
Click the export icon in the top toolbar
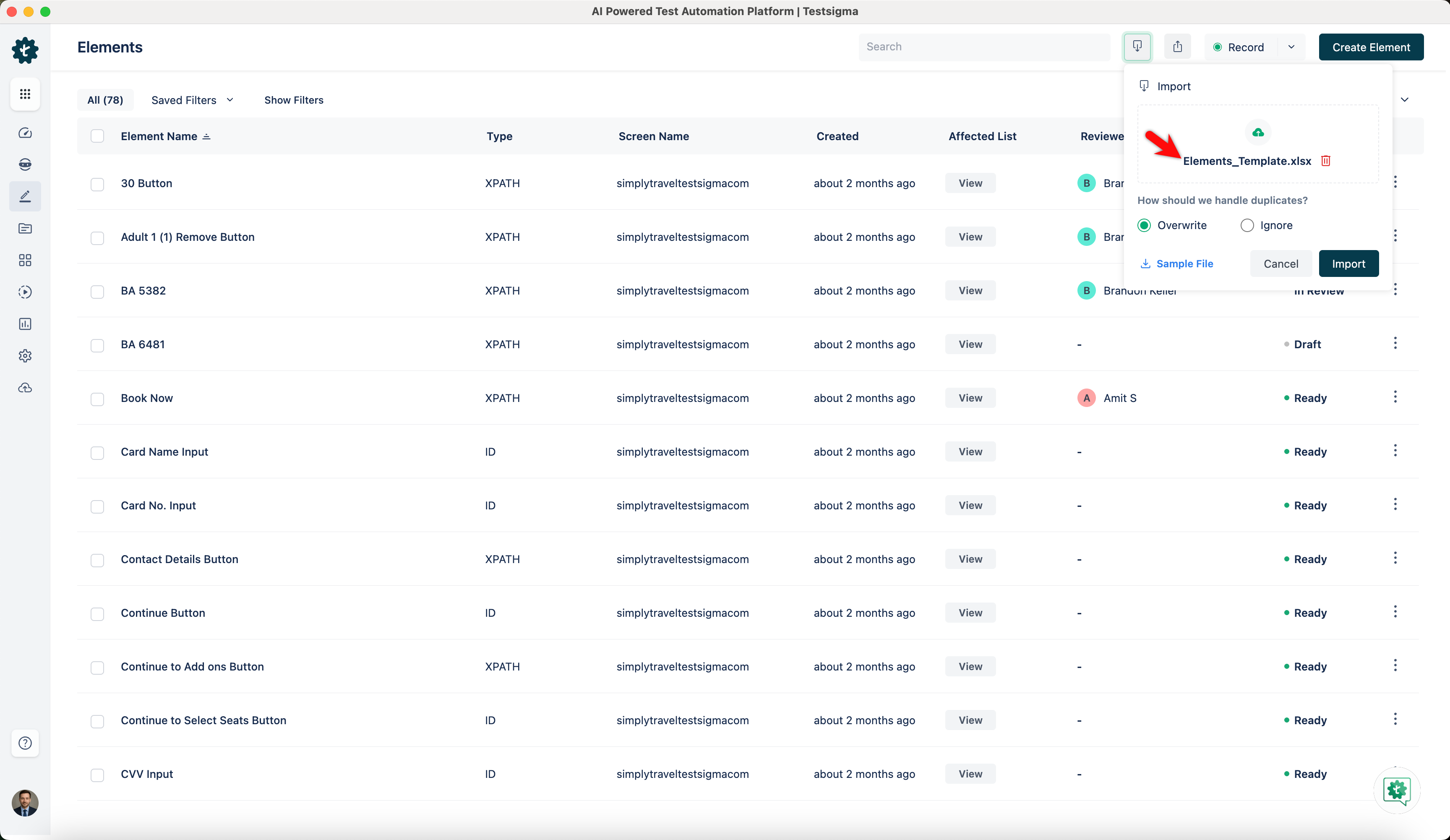pyautogui.click(x=1177, y=47)
